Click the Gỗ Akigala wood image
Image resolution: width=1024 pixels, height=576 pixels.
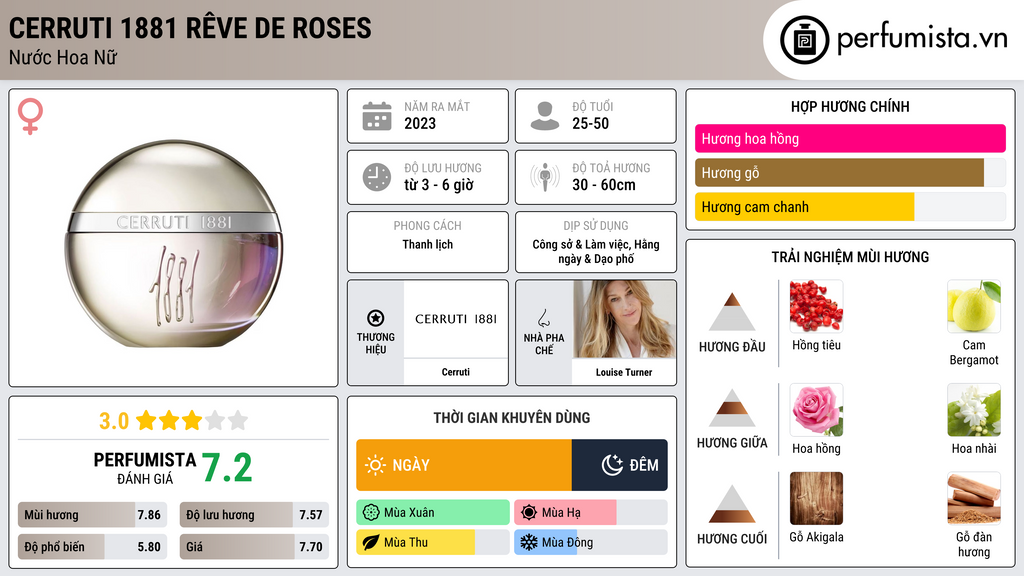[x=816, y=499]
